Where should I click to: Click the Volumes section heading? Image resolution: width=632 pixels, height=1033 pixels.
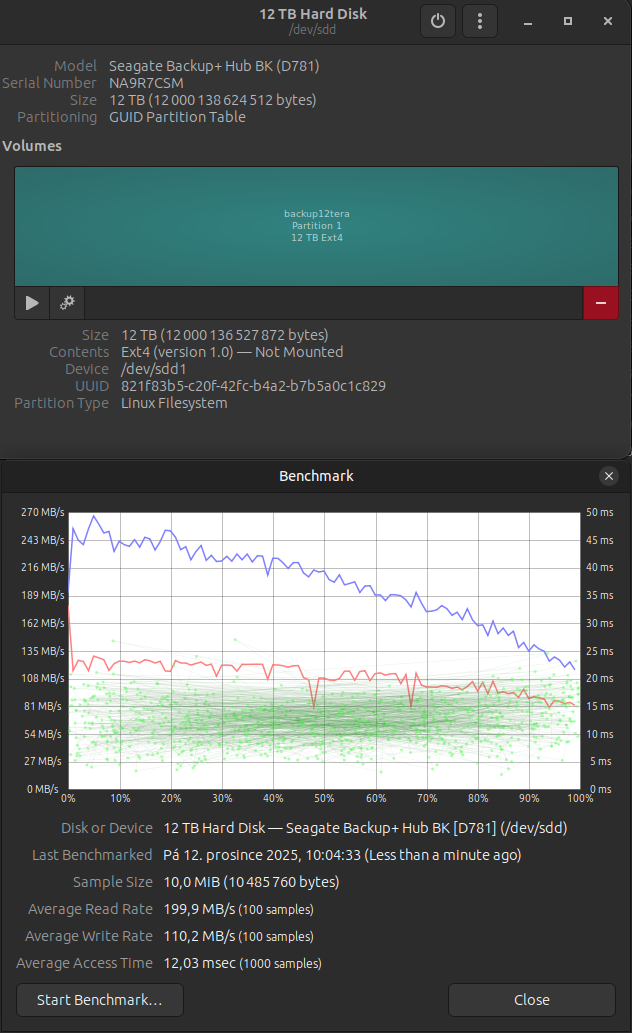[x=32, y=146]
